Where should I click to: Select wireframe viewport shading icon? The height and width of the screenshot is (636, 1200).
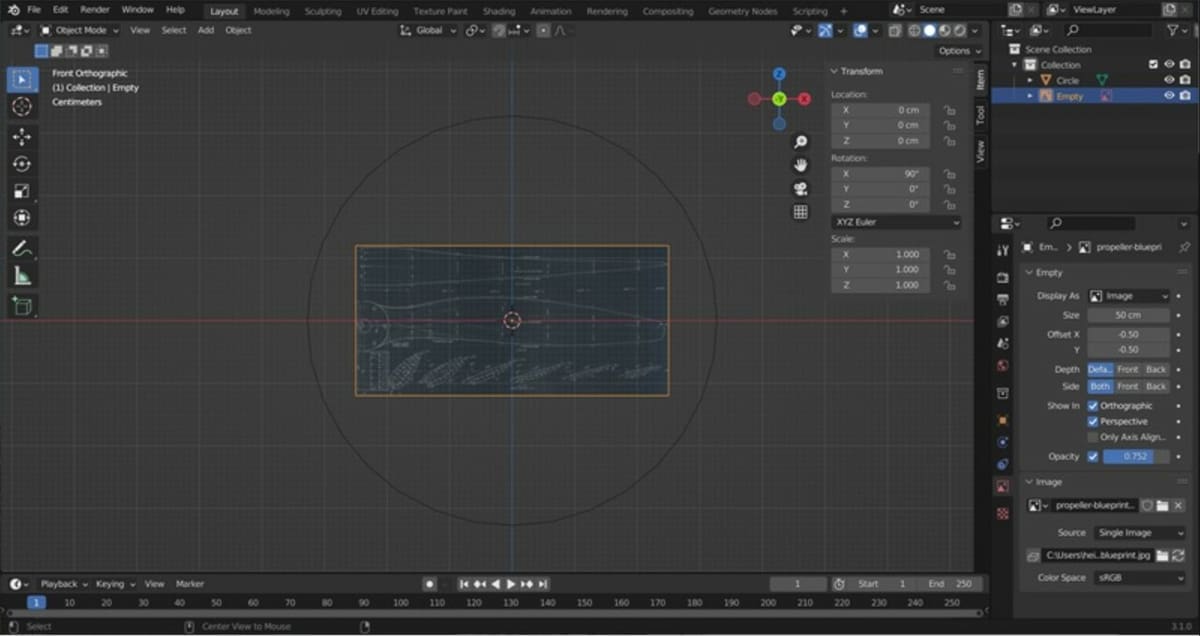coord(914,30)
